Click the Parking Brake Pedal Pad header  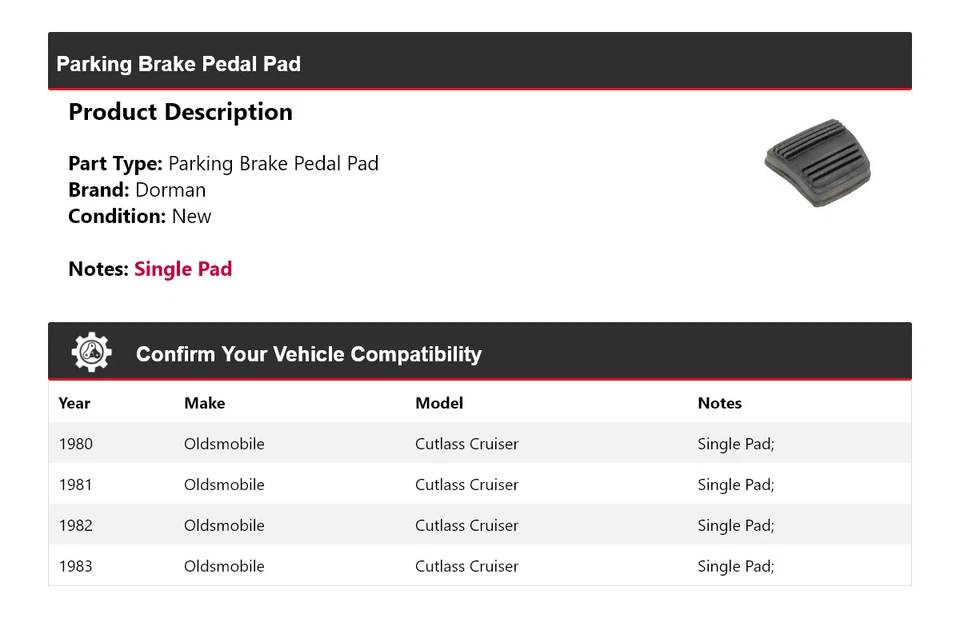[x=179, y=64]
